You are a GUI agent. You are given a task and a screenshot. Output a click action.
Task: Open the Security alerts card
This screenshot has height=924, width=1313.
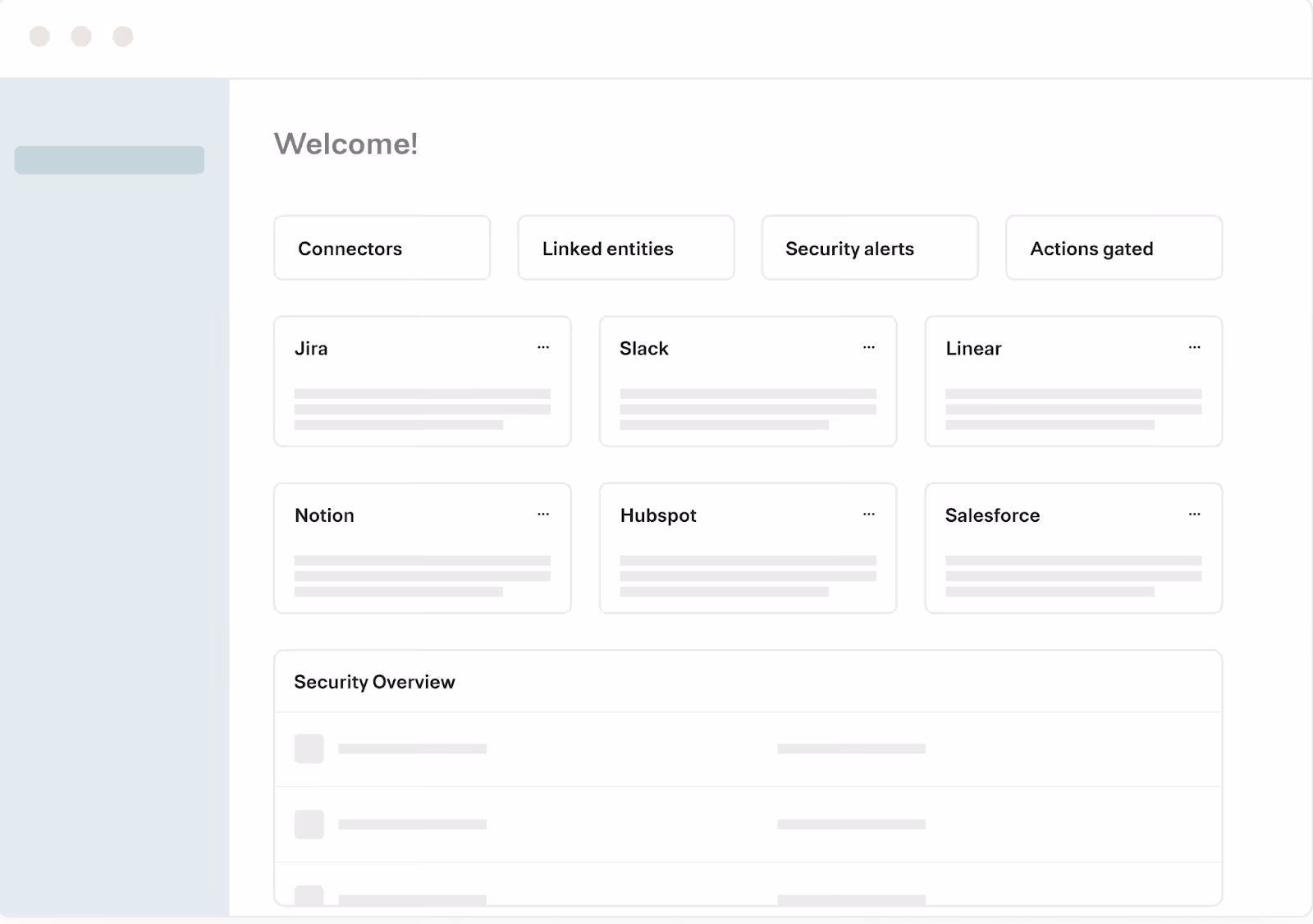click(x=870, y=248)
